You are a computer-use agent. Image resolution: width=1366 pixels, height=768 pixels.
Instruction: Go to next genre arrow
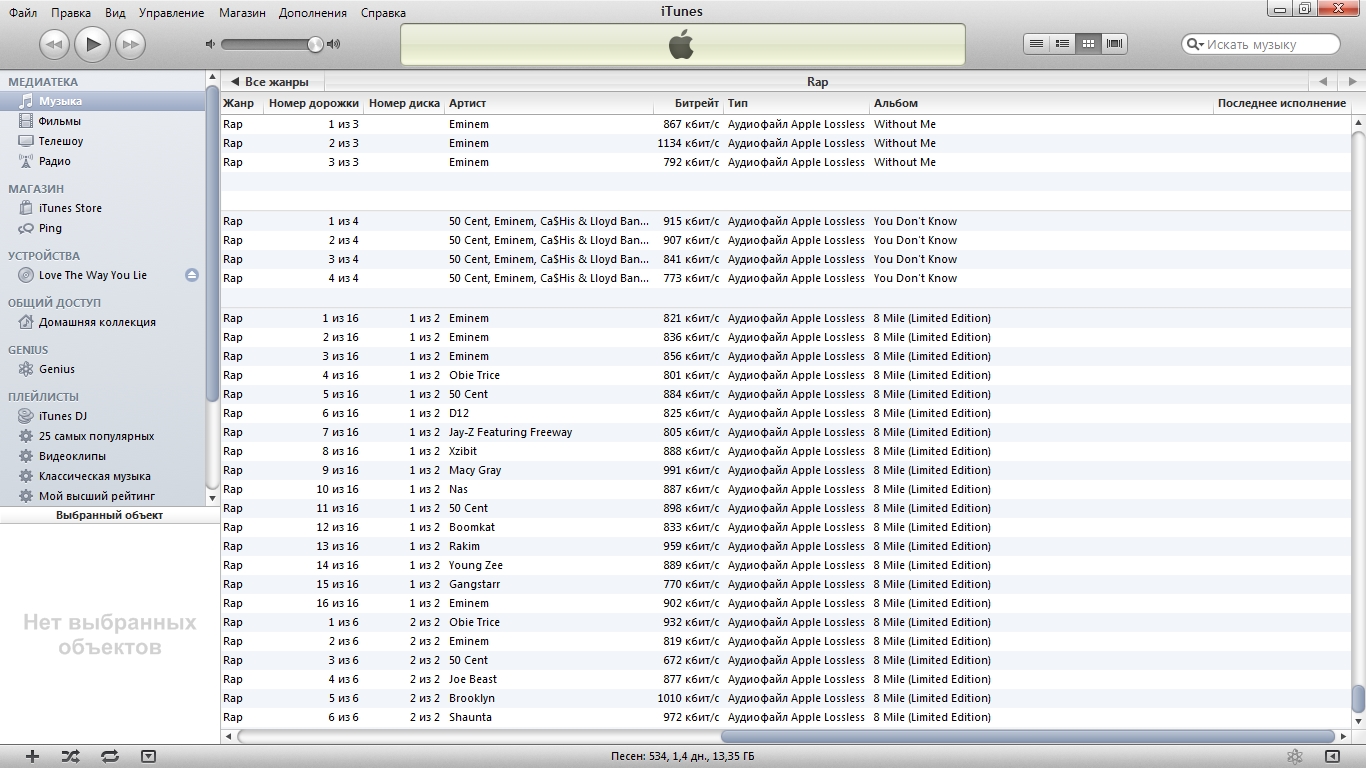coord(1351,82)
